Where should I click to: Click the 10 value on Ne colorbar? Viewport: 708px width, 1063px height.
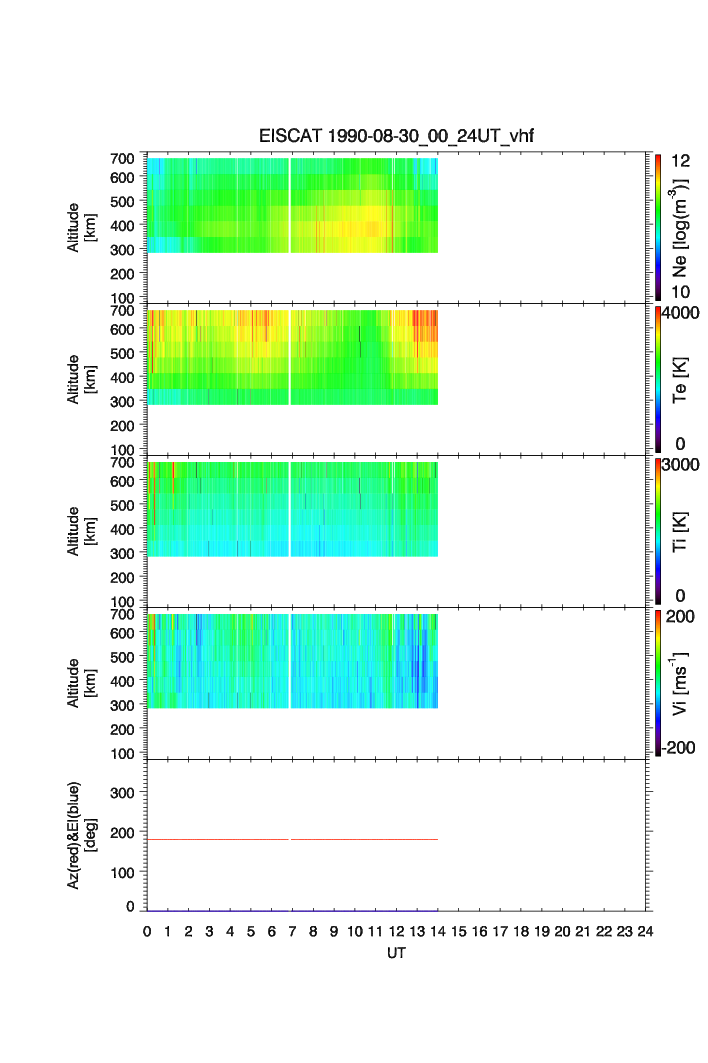[x=681, y=292]
